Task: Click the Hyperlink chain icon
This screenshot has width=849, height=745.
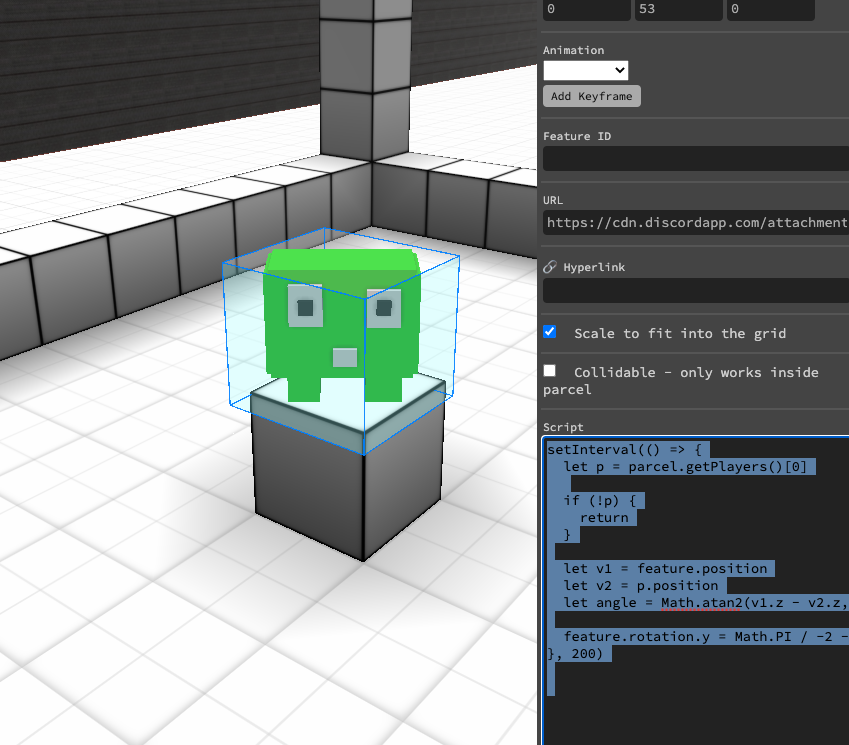Action: (549, 268)
